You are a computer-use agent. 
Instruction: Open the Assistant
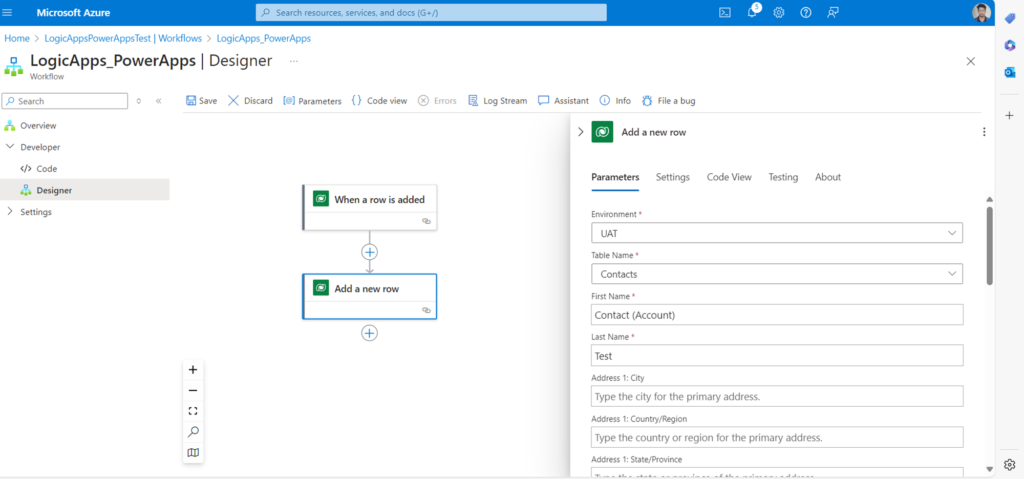click(563, 101)
